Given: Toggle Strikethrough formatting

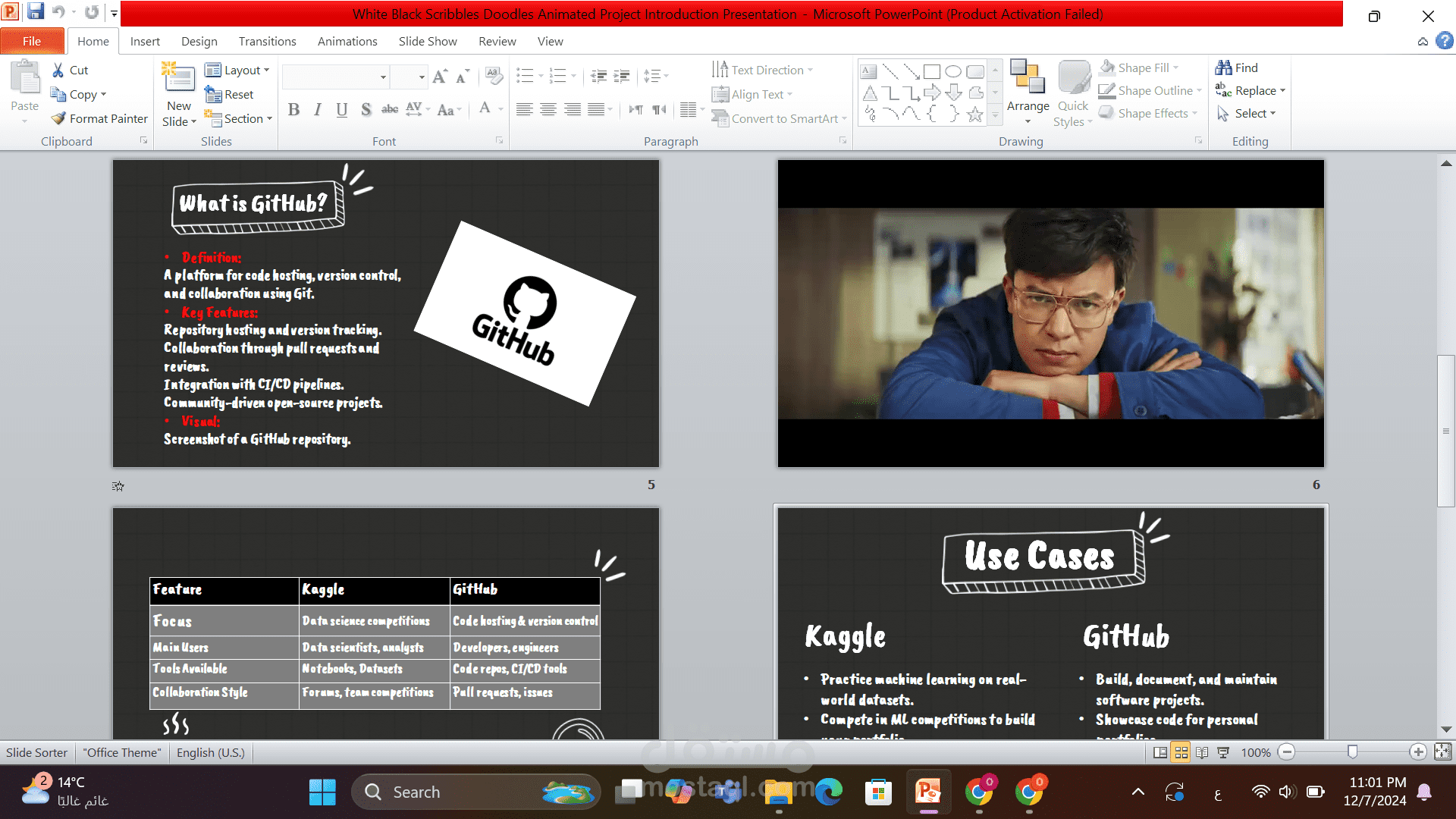Looking at the screenshot, I should pyautogui.click(x=390, y=110).
